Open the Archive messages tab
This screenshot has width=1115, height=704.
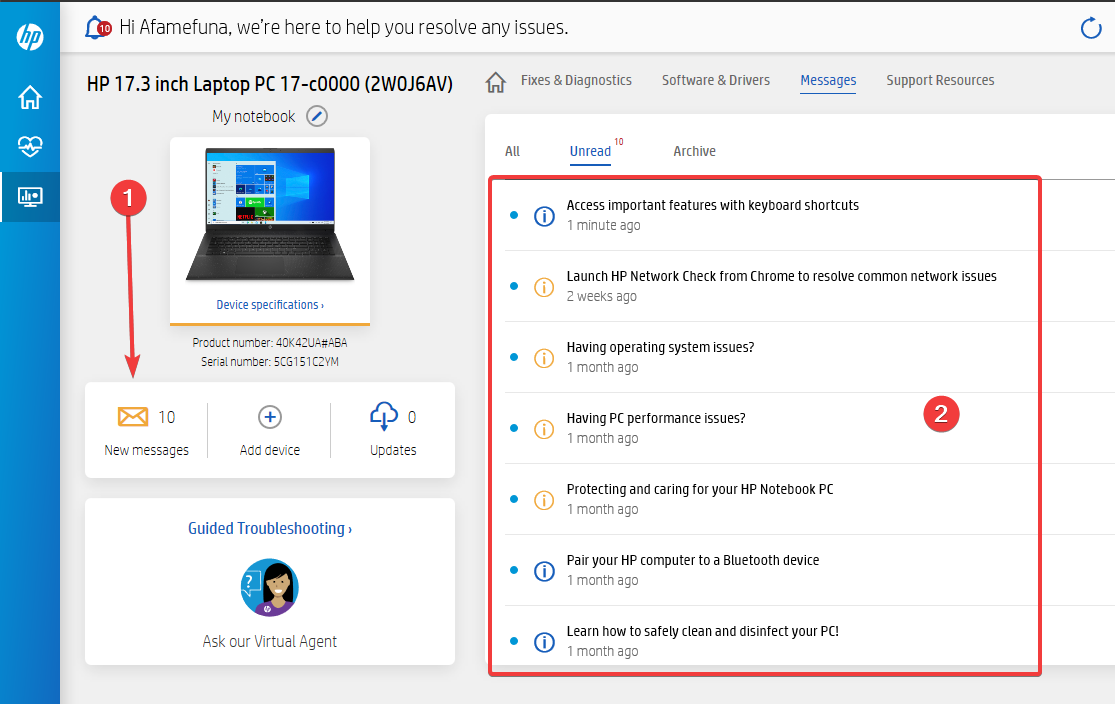point(694,151)
